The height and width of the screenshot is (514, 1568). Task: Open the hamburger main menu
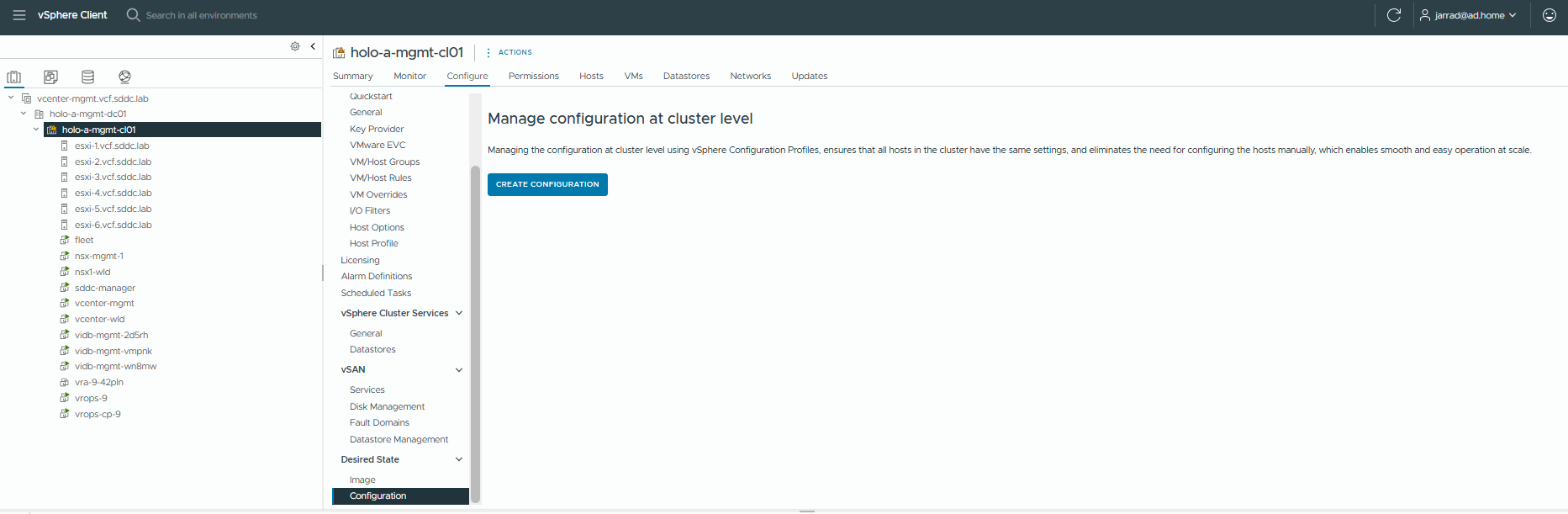pyautogui.click(x=19, y=15)
